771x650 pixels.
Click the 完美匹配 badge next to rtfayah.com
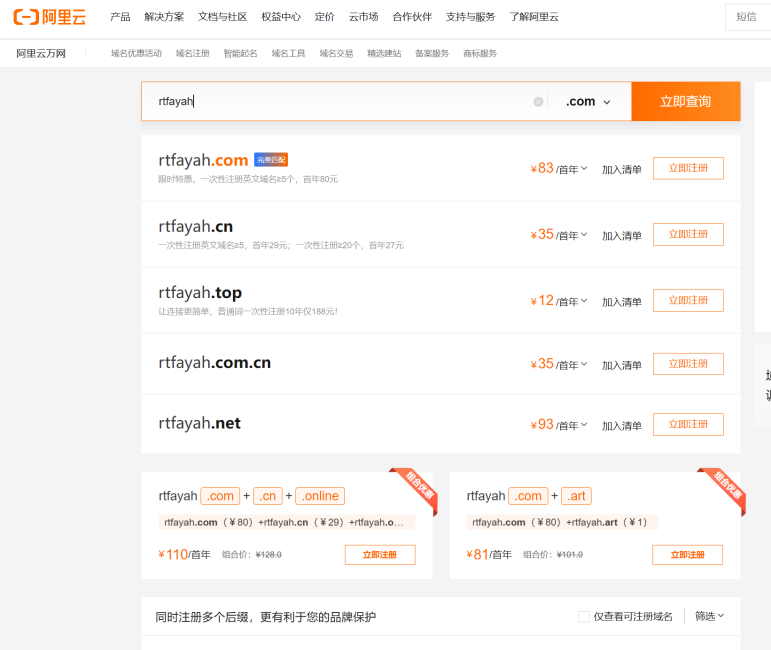point(271,160)
